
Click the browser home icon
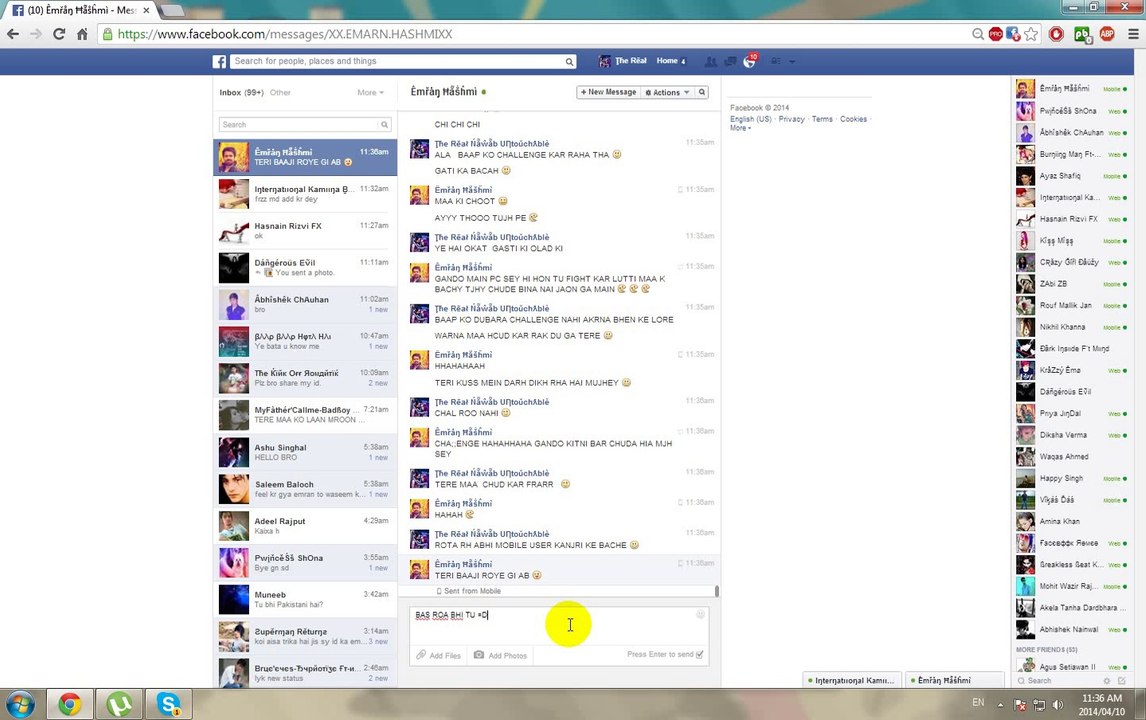(x=82, y=34)
